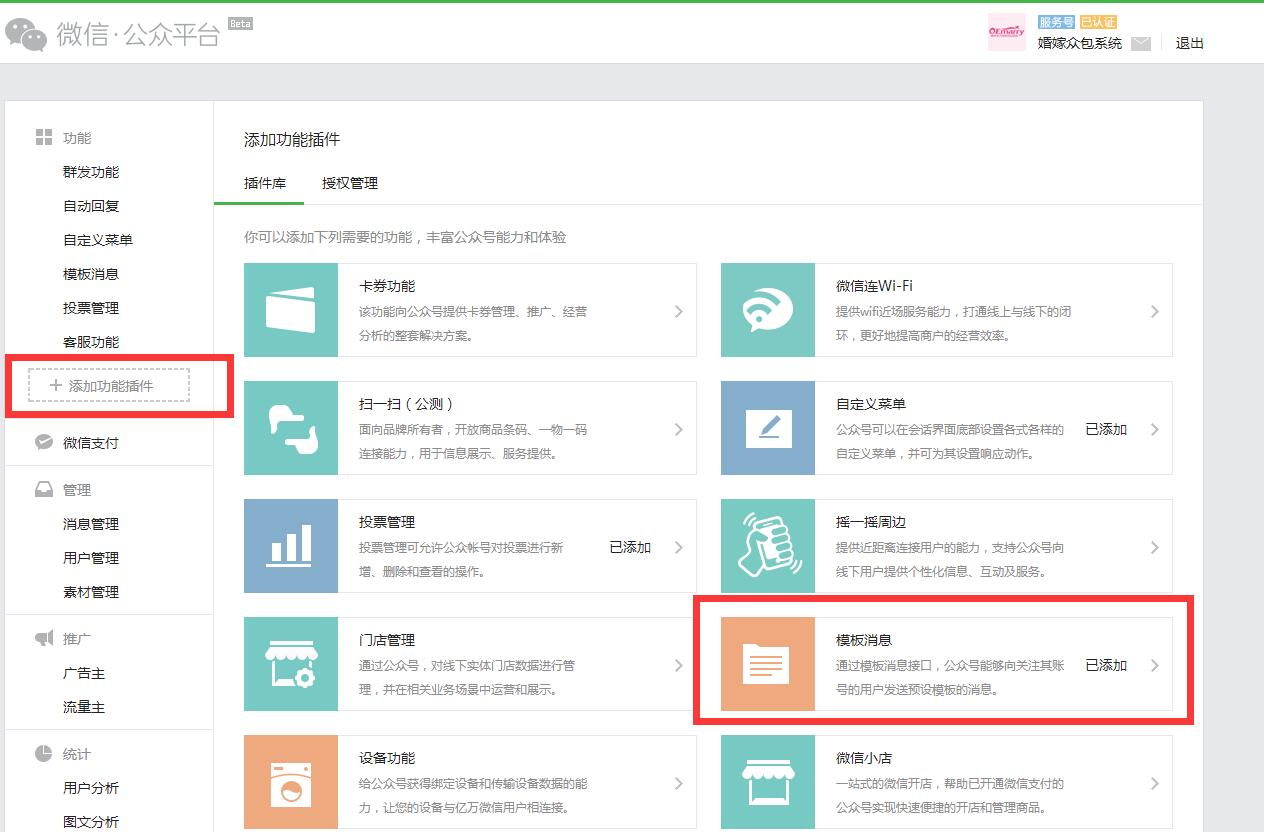The height and width of the screenshot is (832, 1264).
Task: Click the 设备功能 washing machine icon
Action: [290, 783]
